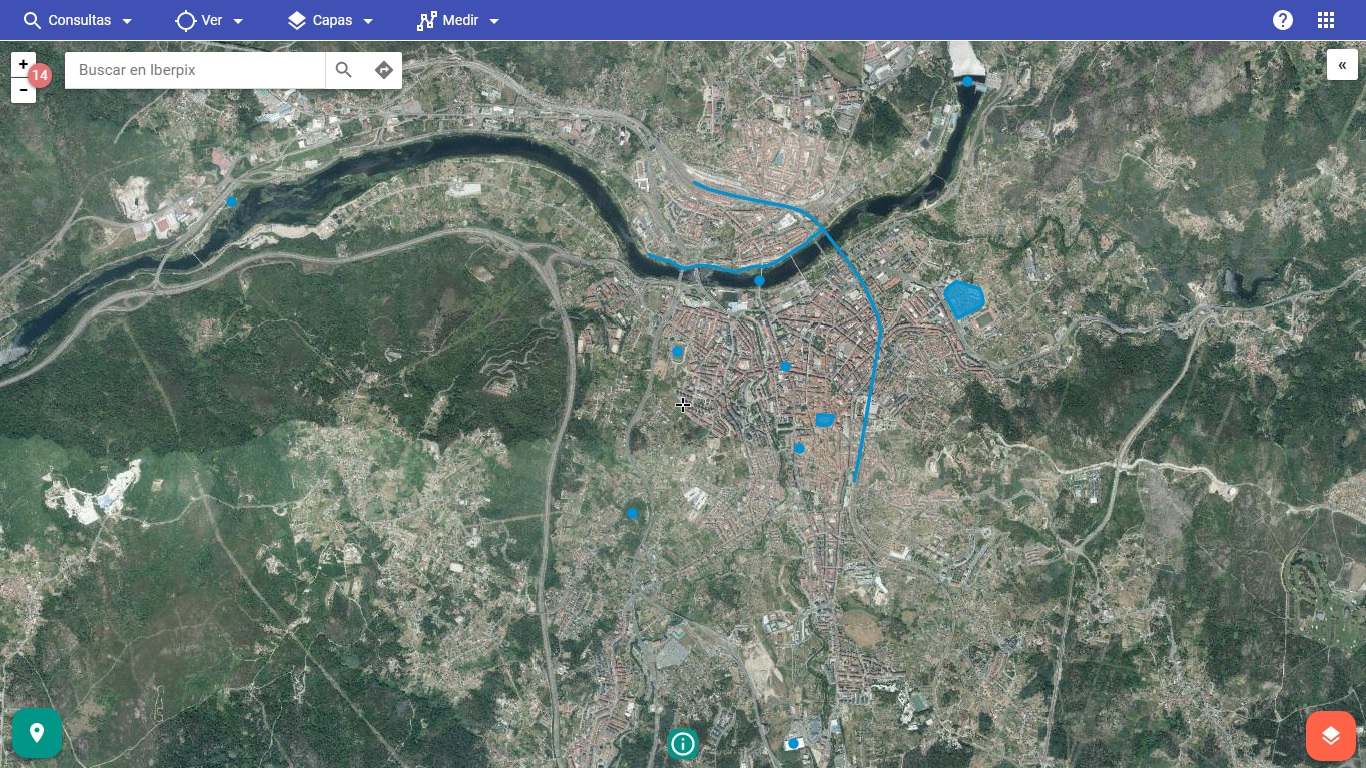This screenshot has width=1366, height=768.
Task: Expand the Ver dropdown menu
Action: [210, 20]
